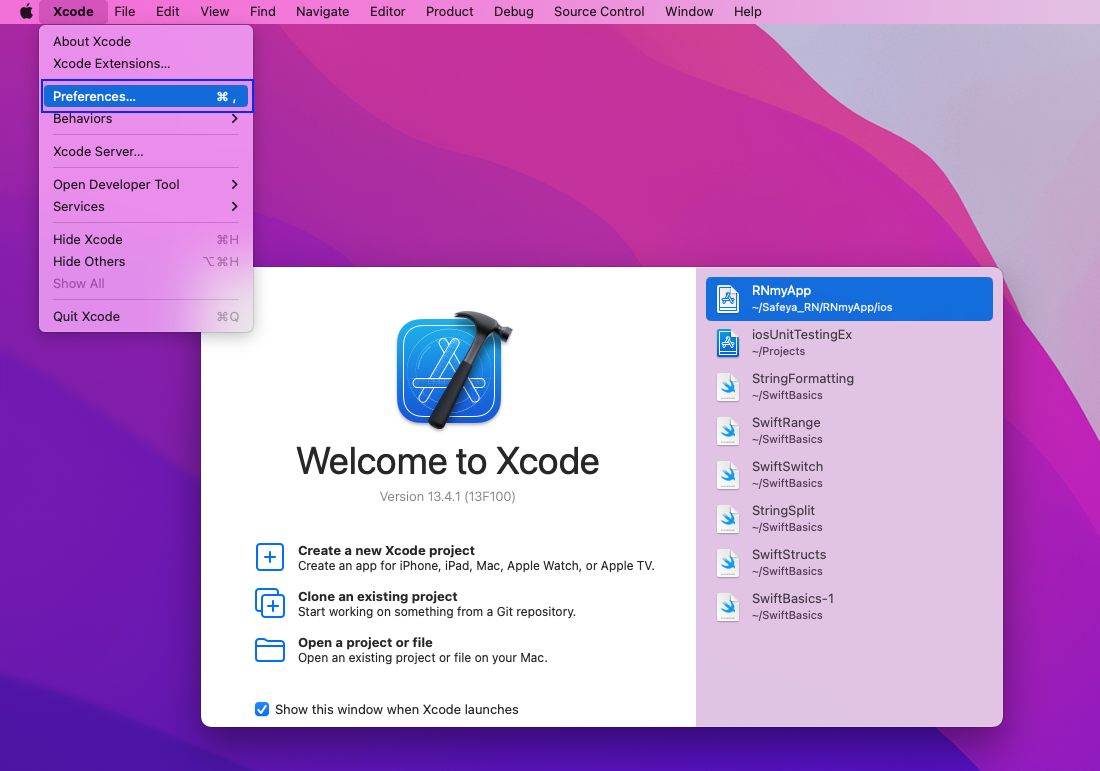Select SwiftBasics-1 in recent projects

click(849, 607)
